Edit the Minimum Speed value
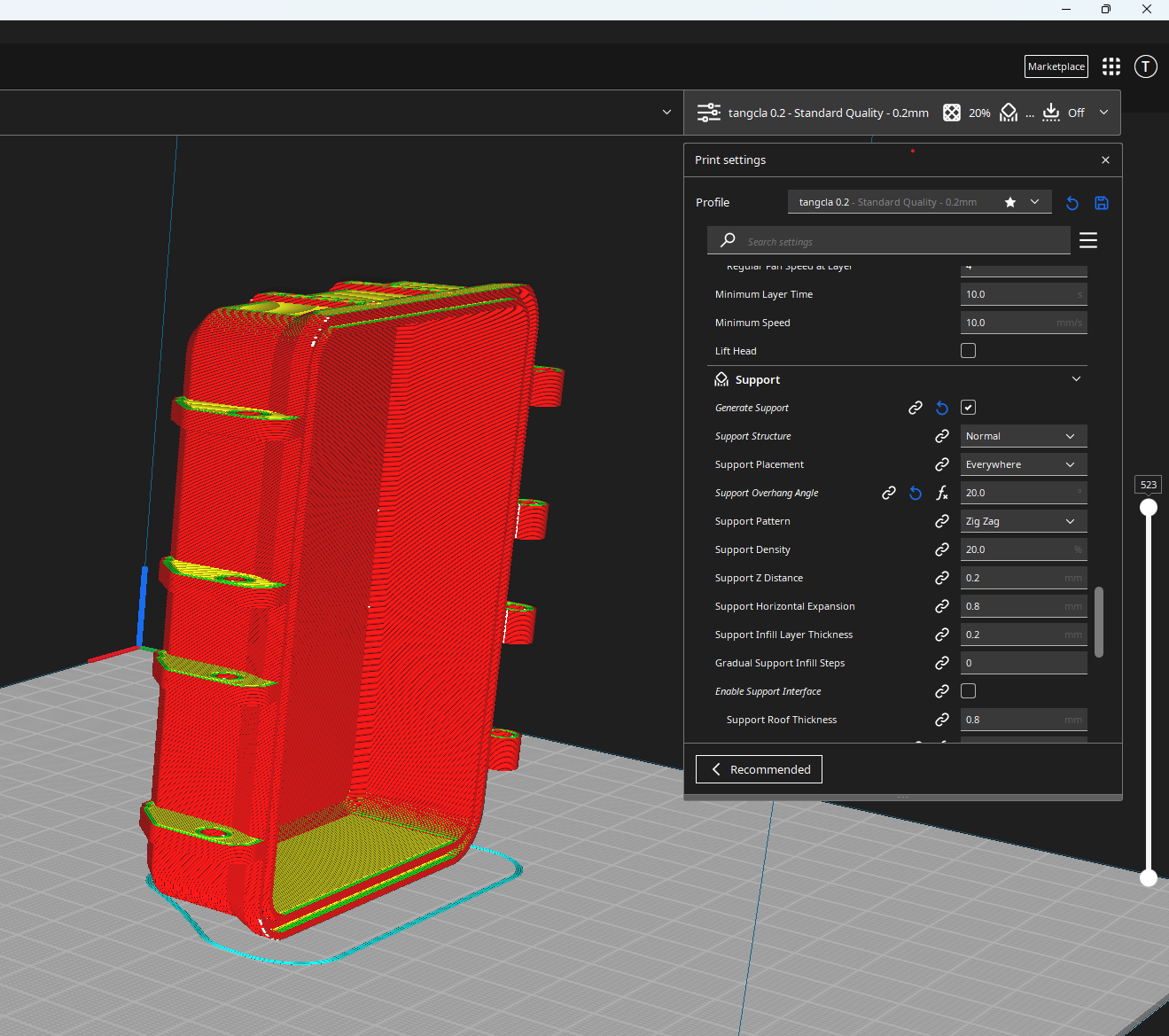1169x1036 pixels. point(1024,323)
